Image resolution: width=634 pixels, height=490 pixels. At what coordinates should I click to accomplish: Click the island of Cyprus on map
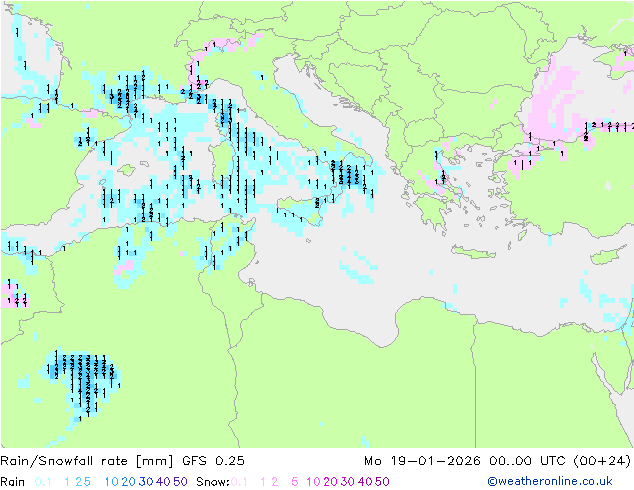tap(609, 255)
